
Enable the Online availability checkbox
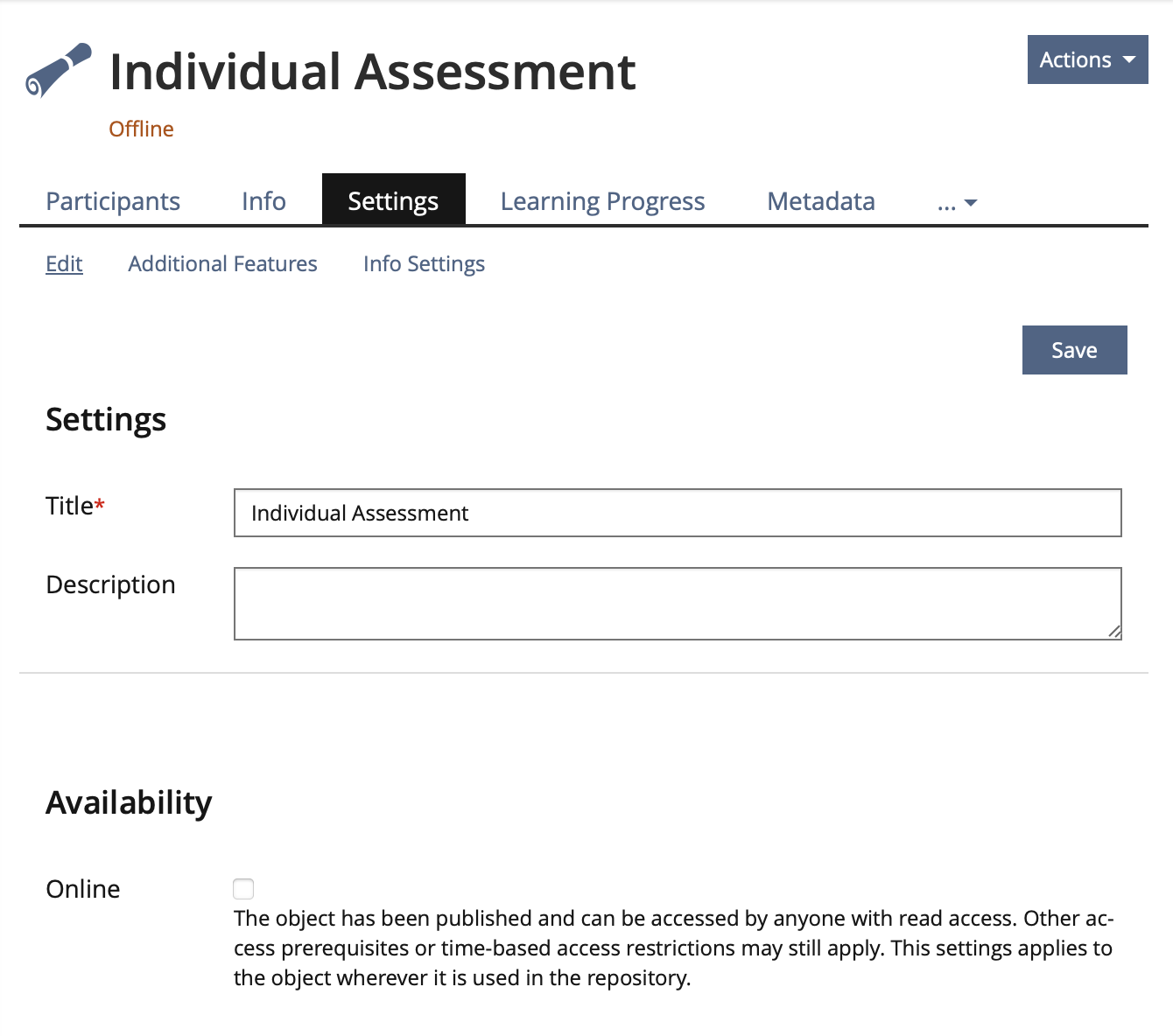[243, 889]
